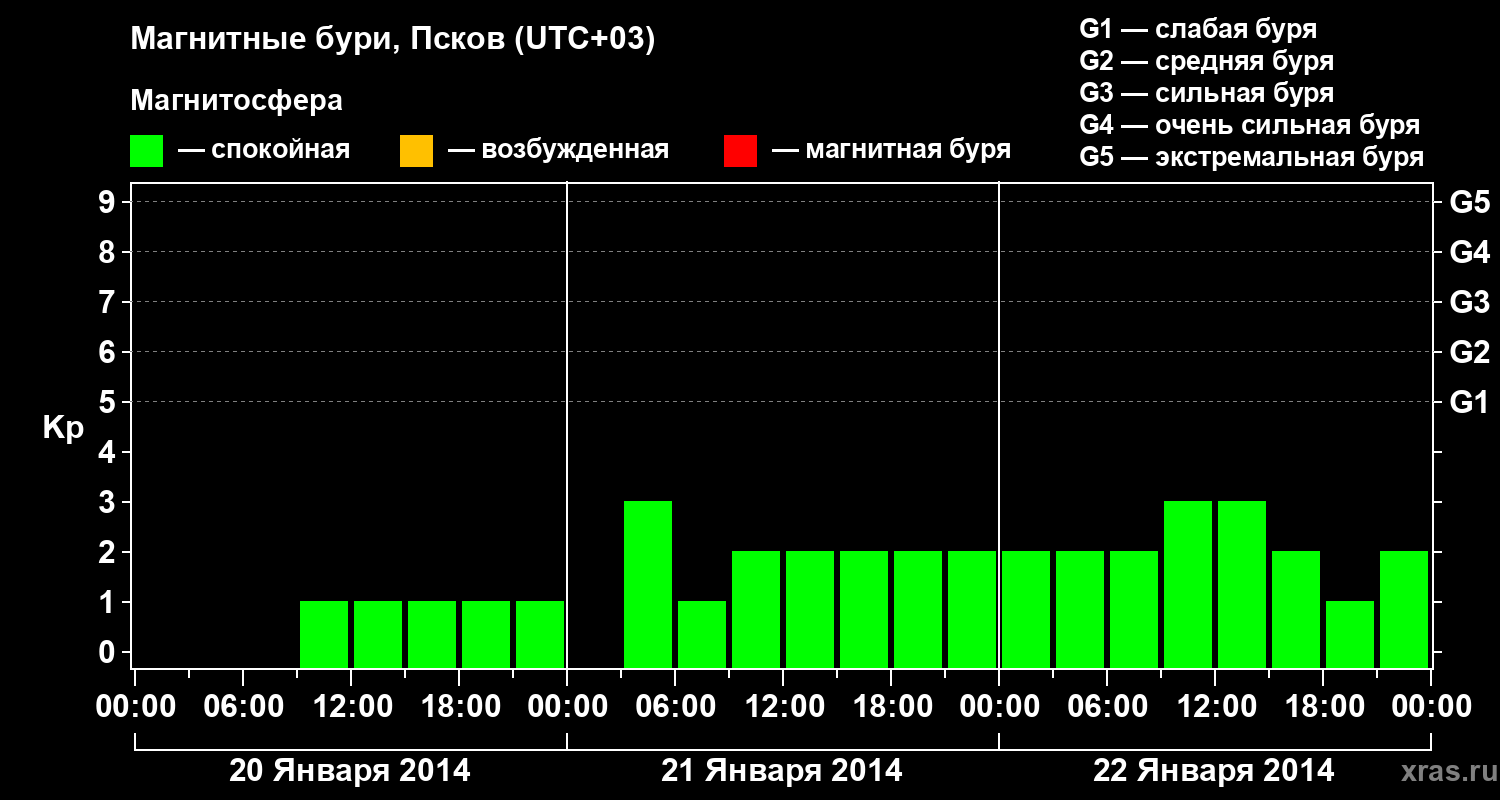This screenshot has height=800, width=1500.
Task: Click the 'G2 — средняя буря' legend line
Action: [x=1206, y=61]
